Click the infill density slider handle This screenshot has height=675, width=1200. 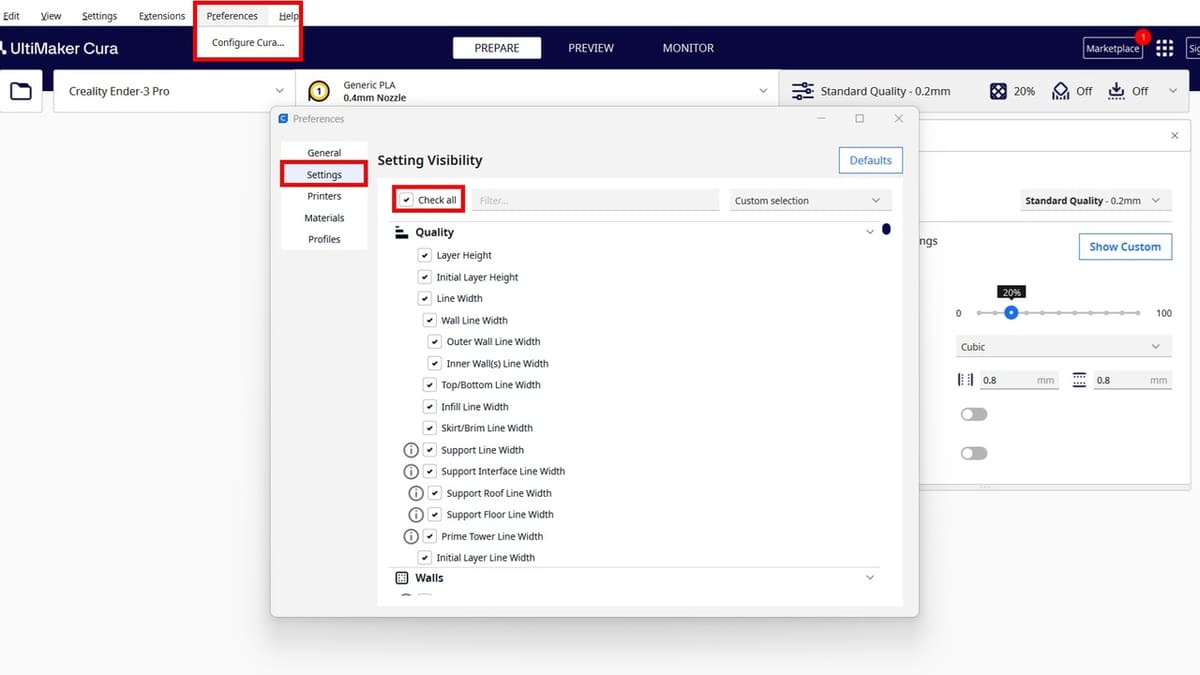tap(1011, 313)
